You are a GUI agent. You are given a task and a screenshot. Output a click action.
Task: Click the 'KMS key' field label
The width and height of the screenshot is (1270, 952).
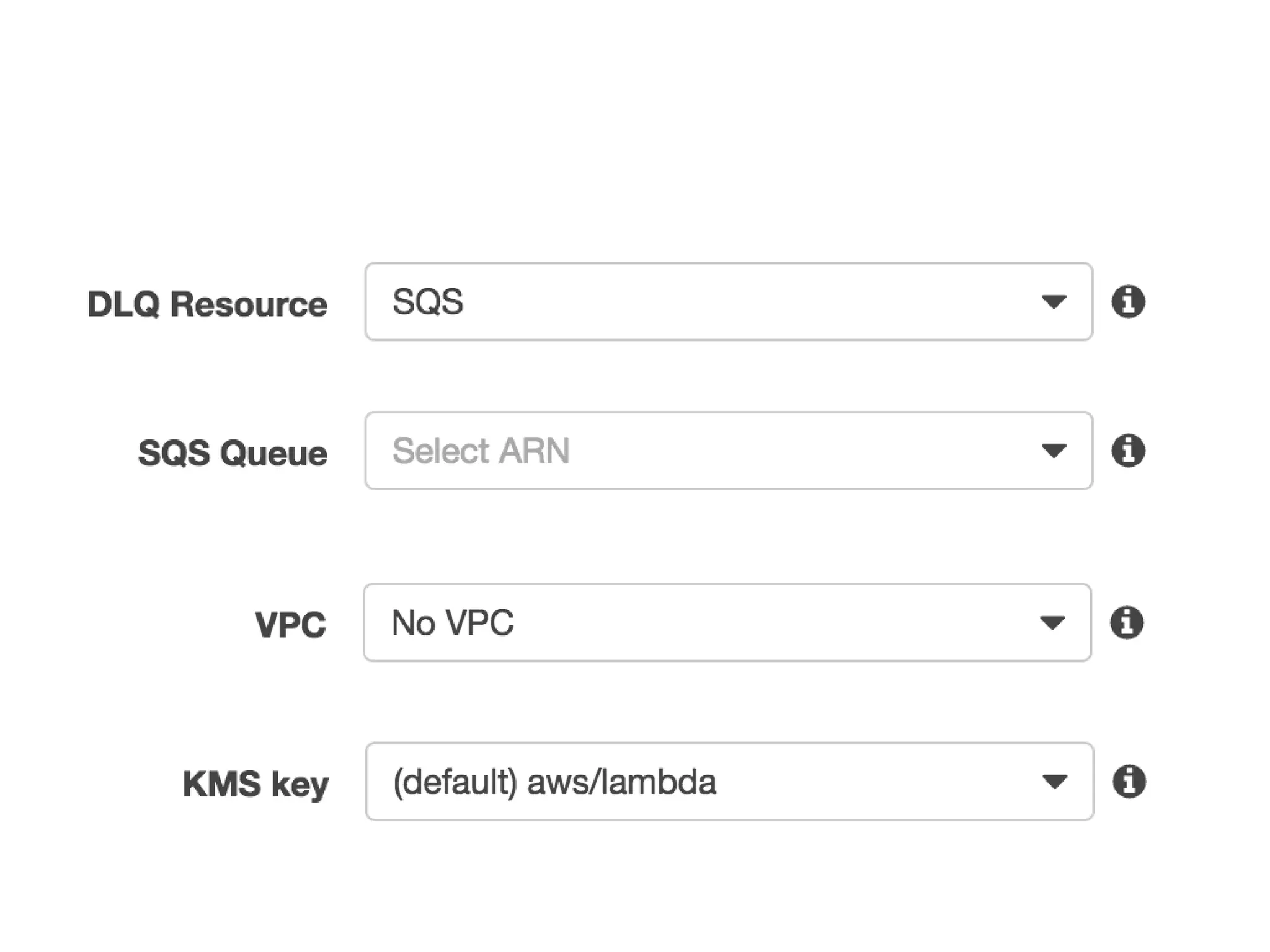click(255, 784)
